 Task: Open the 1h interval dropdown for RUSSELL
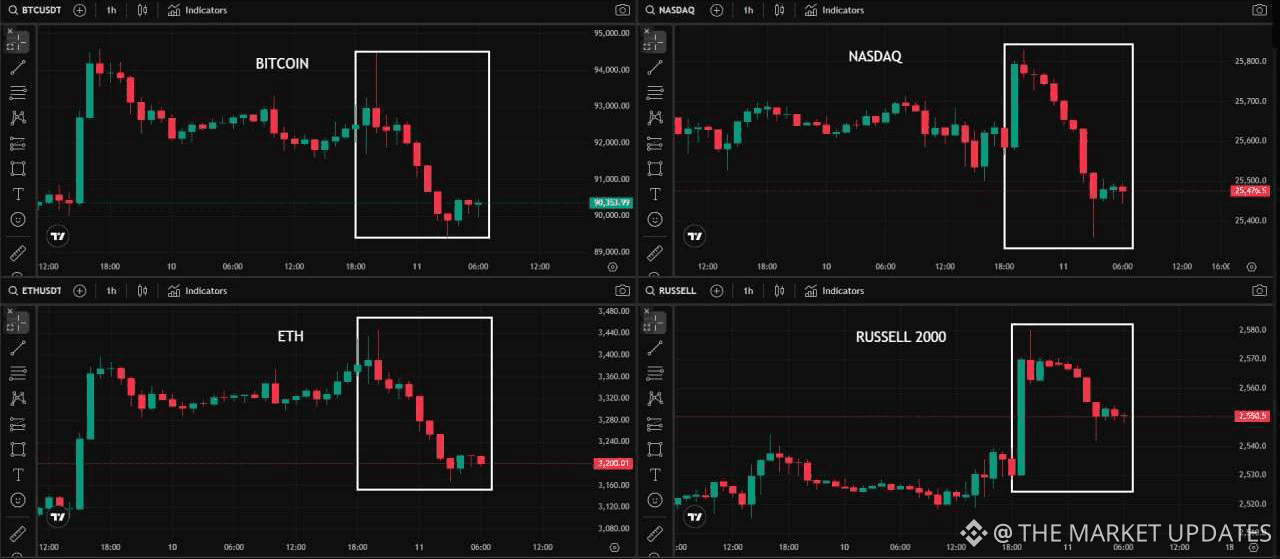click(x=748, y=291)
